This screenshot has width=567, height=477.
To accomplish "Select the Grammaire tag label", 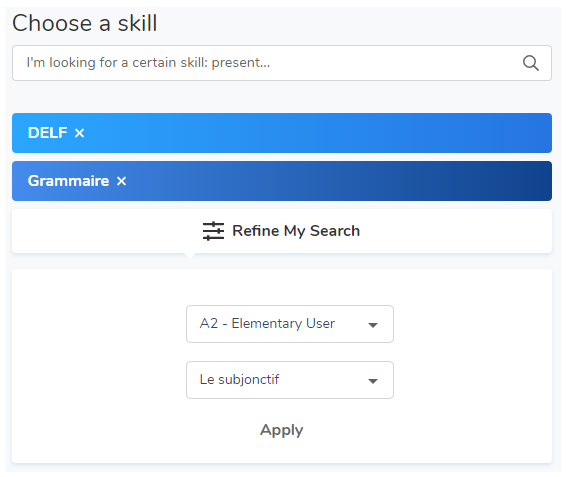I will (68, 181).
